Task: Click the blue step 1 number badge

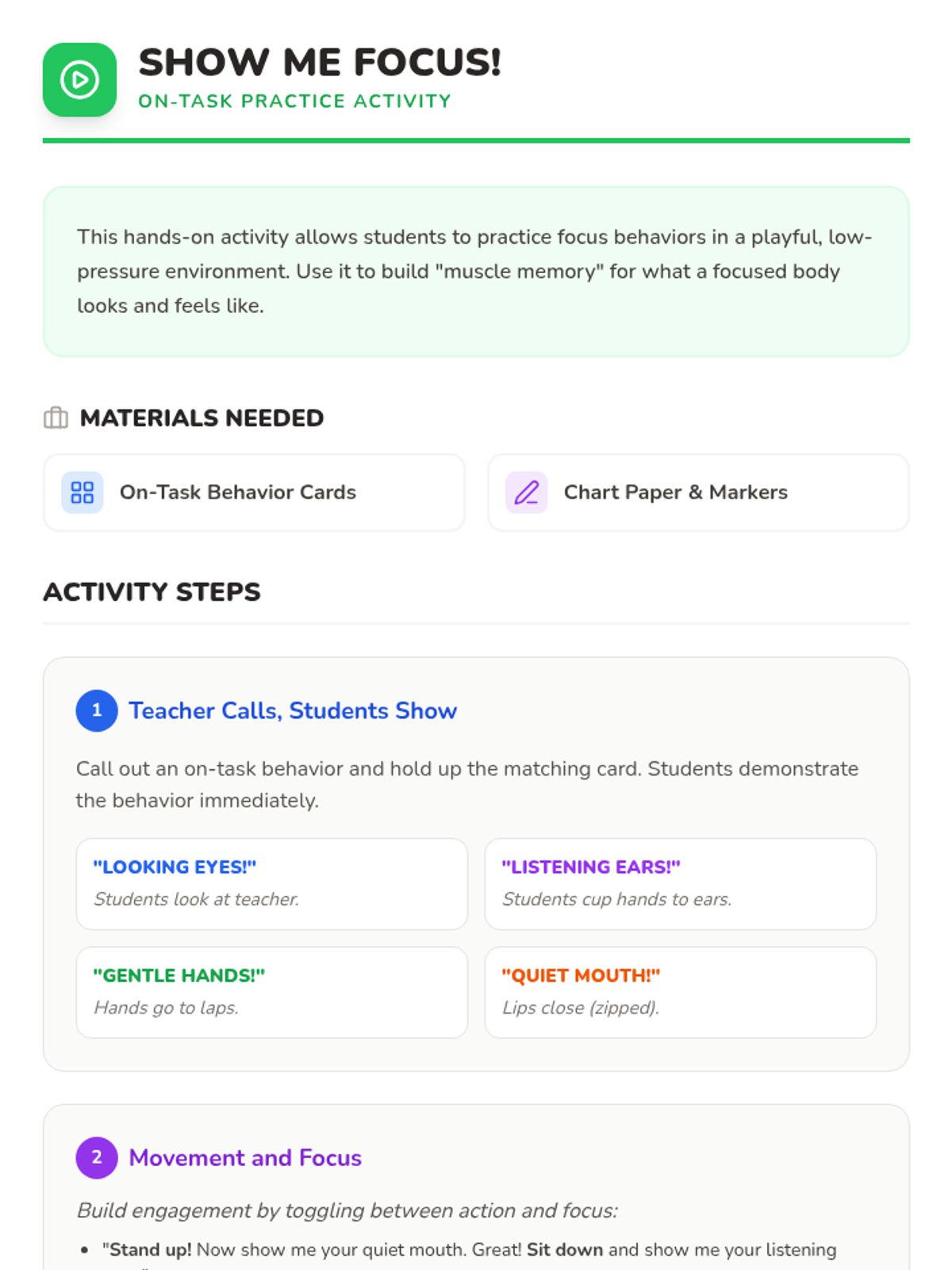Action: point(97,710)
